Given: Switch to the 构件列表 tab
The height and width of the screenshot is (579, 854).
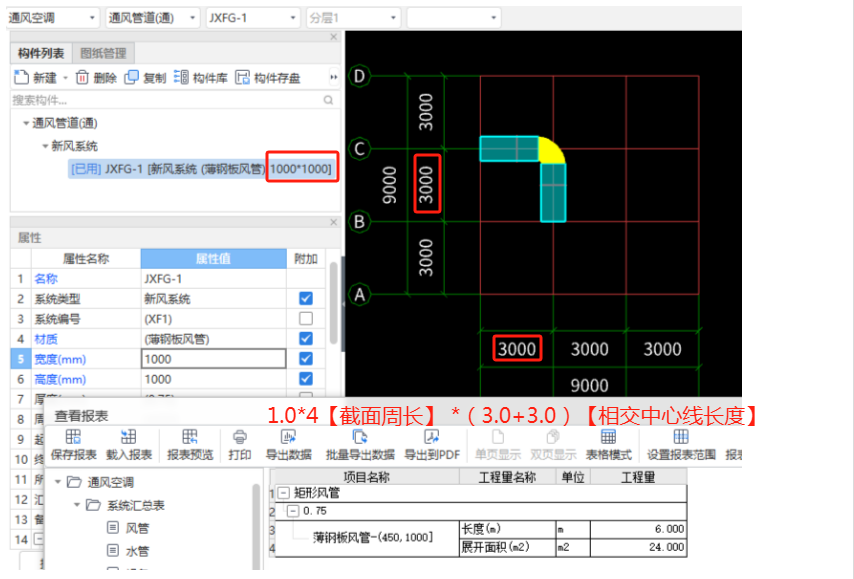Looking at the screenshot, I should pyautogui.click(x=41, y=53).
